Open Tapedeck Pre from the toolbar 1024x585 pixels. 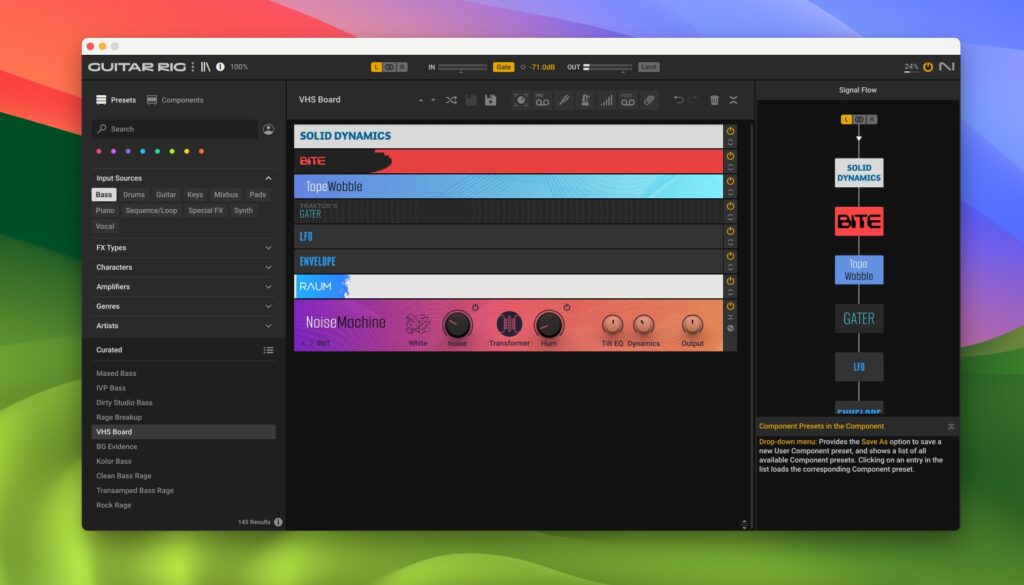541,100
